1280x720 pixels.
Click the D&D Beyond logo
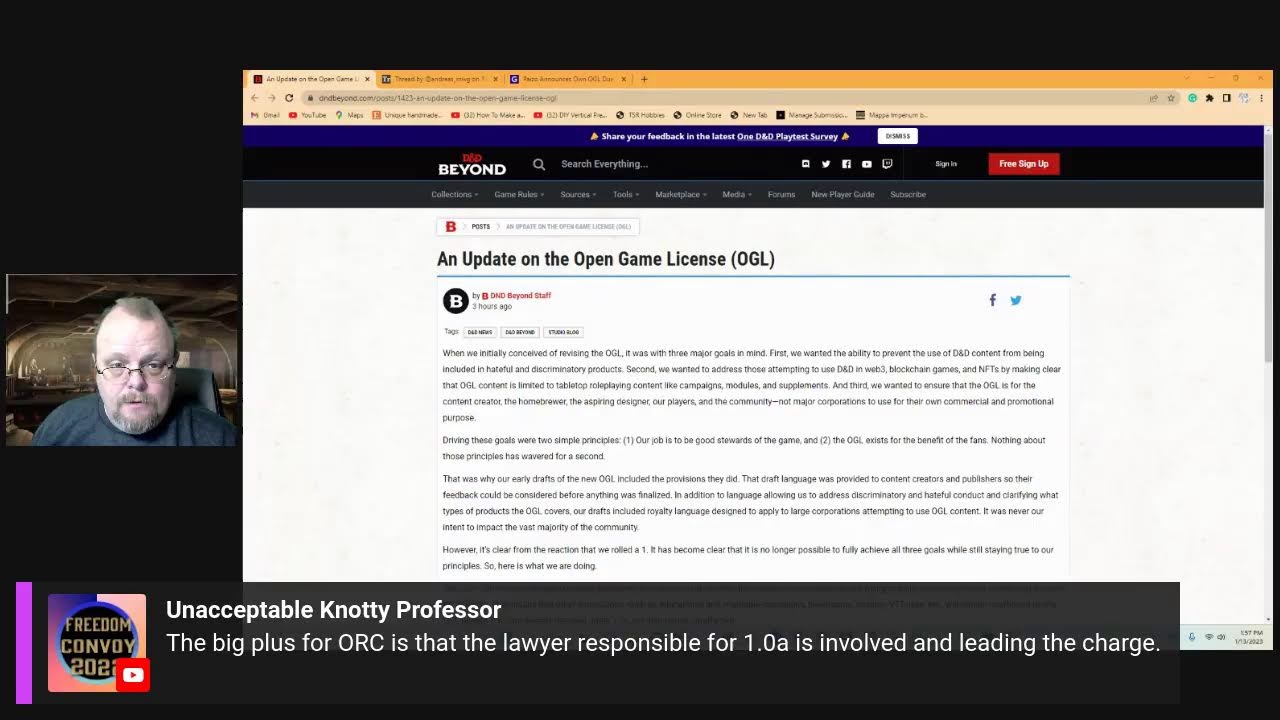[472, 164]
